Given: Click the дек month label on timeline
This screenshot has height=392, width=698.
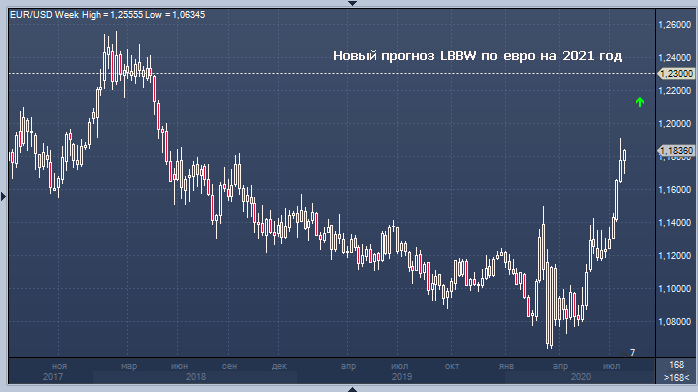Looking at the screenshot, I should point(279,366).
